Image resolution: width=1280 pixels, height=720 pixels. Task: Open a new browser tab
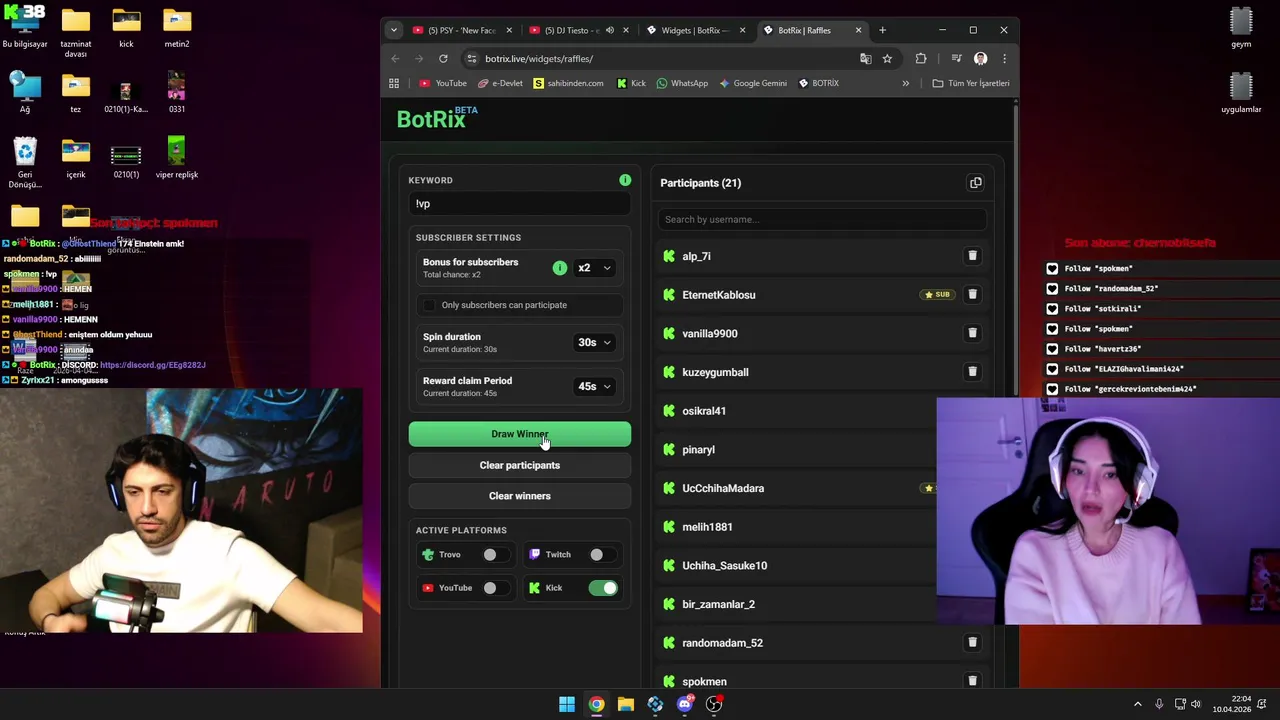(882, 30)
